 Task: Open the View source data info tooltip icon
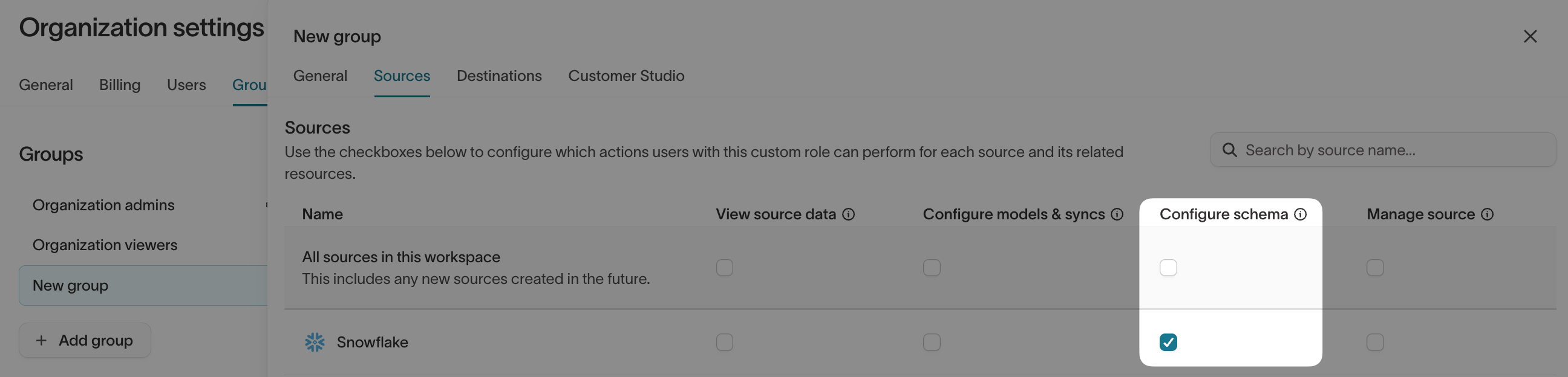coord(850,214)
